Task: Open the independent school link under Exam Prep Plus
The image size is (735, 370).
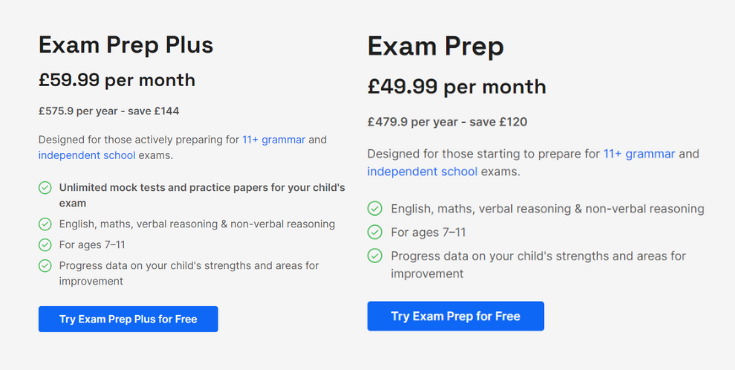Action: coord(87,155)
